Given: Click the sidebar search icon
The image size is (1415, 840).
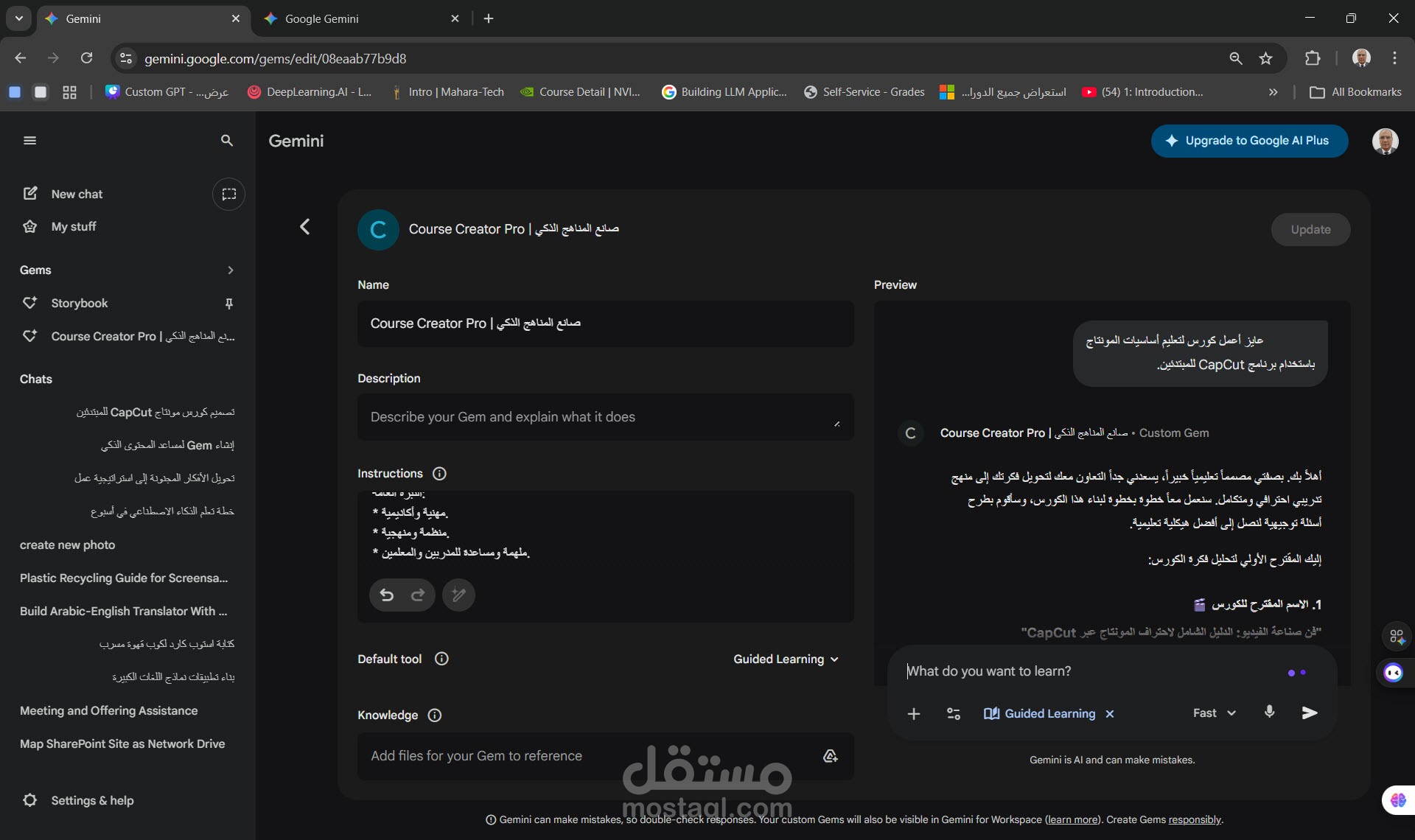Looking at the screenshot, I should point(227,141).
